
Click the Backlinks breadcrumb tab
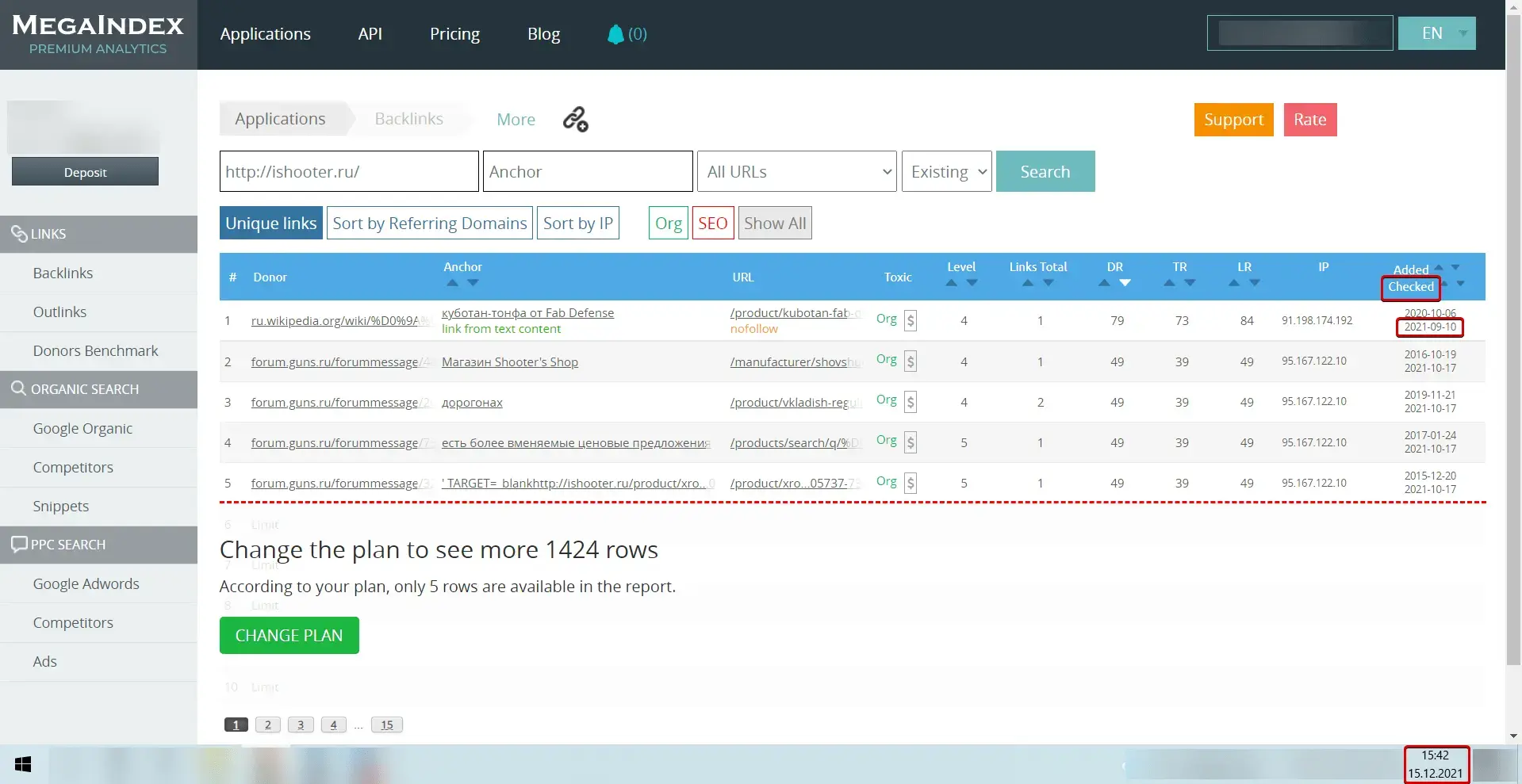point(409,119)
